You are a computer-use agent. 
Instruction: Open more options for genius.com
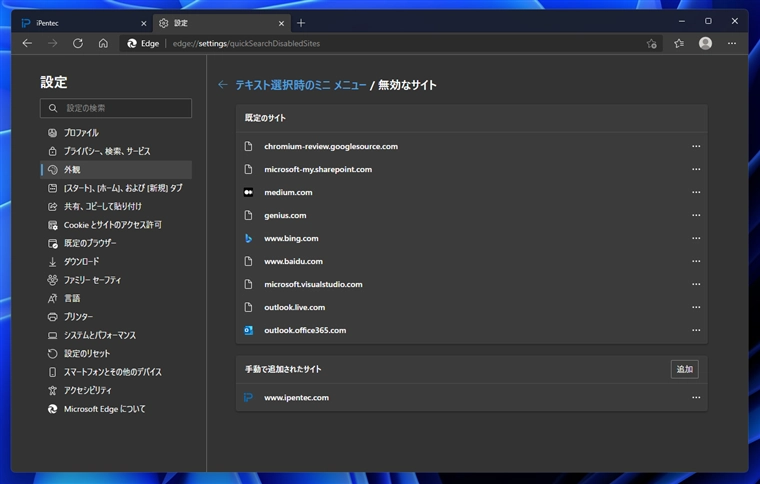pyautogui.click(x=696, y=215)
